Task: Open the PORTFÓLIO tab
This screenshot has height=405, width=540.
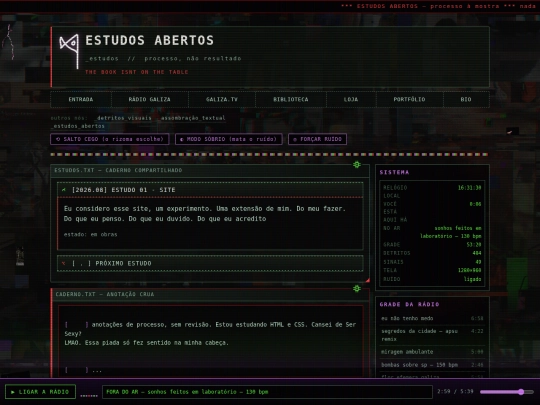Action: (409, 100)
